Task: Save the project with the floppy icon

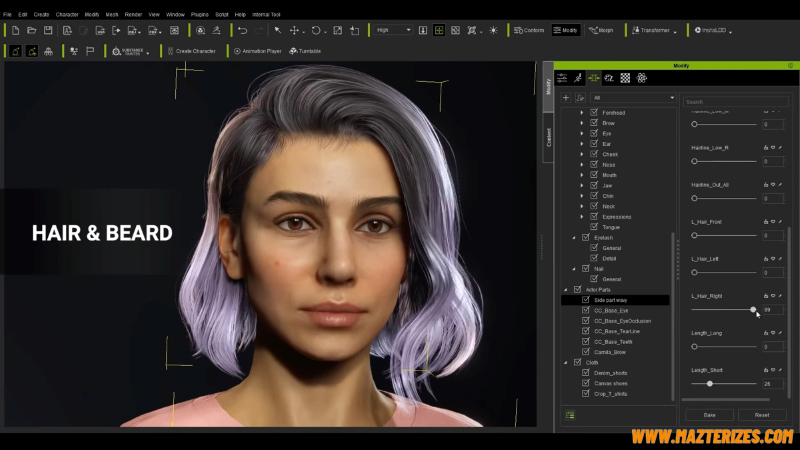Action: tap(48, 31)
